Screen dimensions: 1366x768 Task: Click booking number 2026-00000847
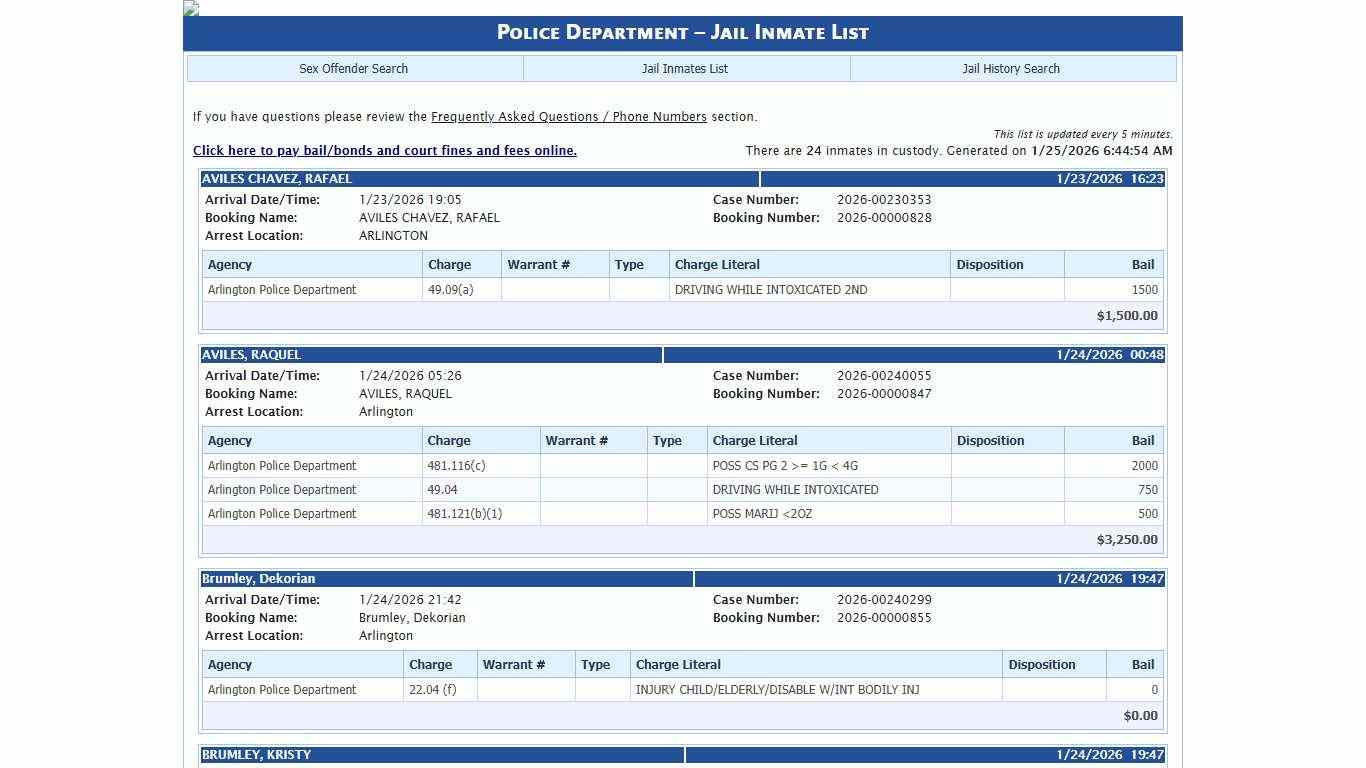point(884,394)
